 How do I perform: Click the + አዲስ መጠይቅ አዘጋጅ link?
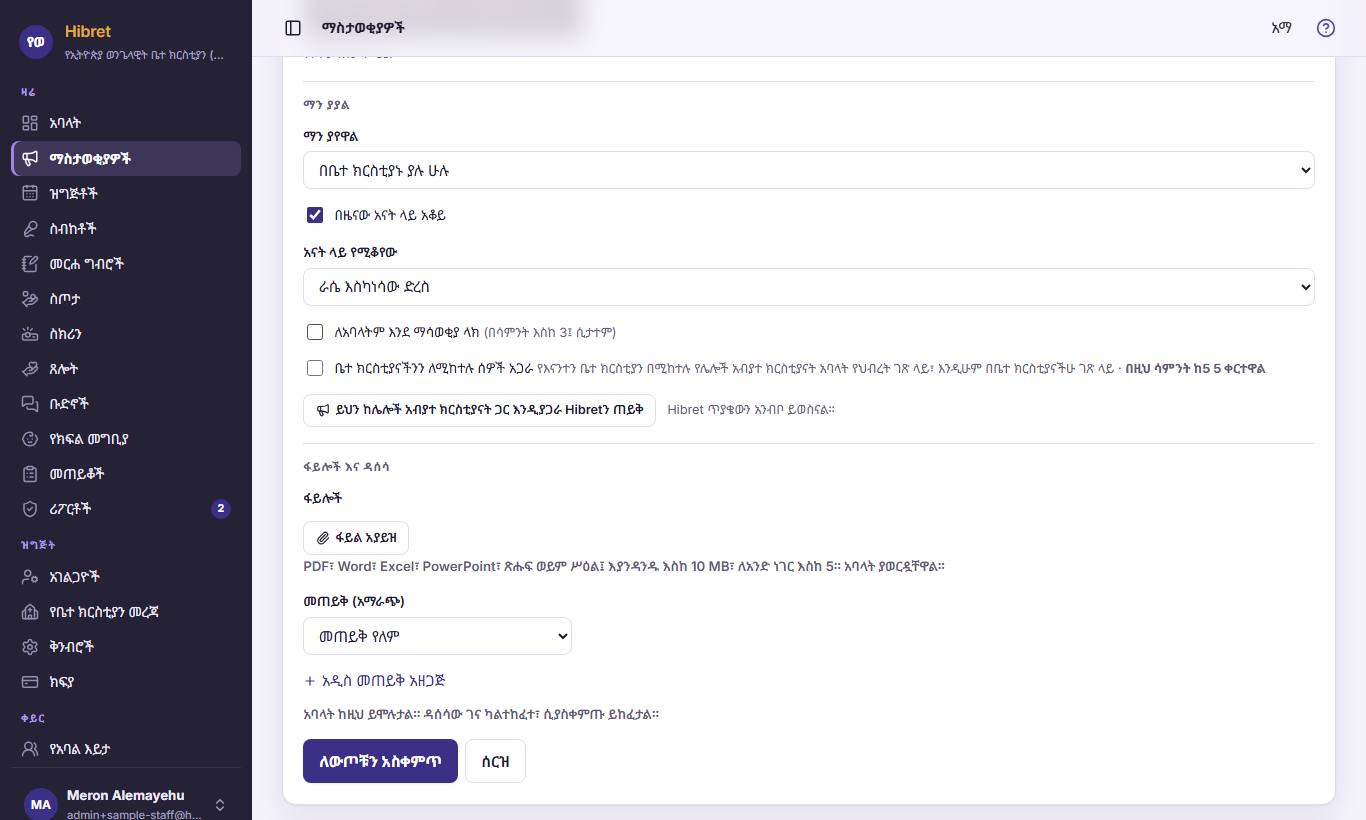[374, 680]
